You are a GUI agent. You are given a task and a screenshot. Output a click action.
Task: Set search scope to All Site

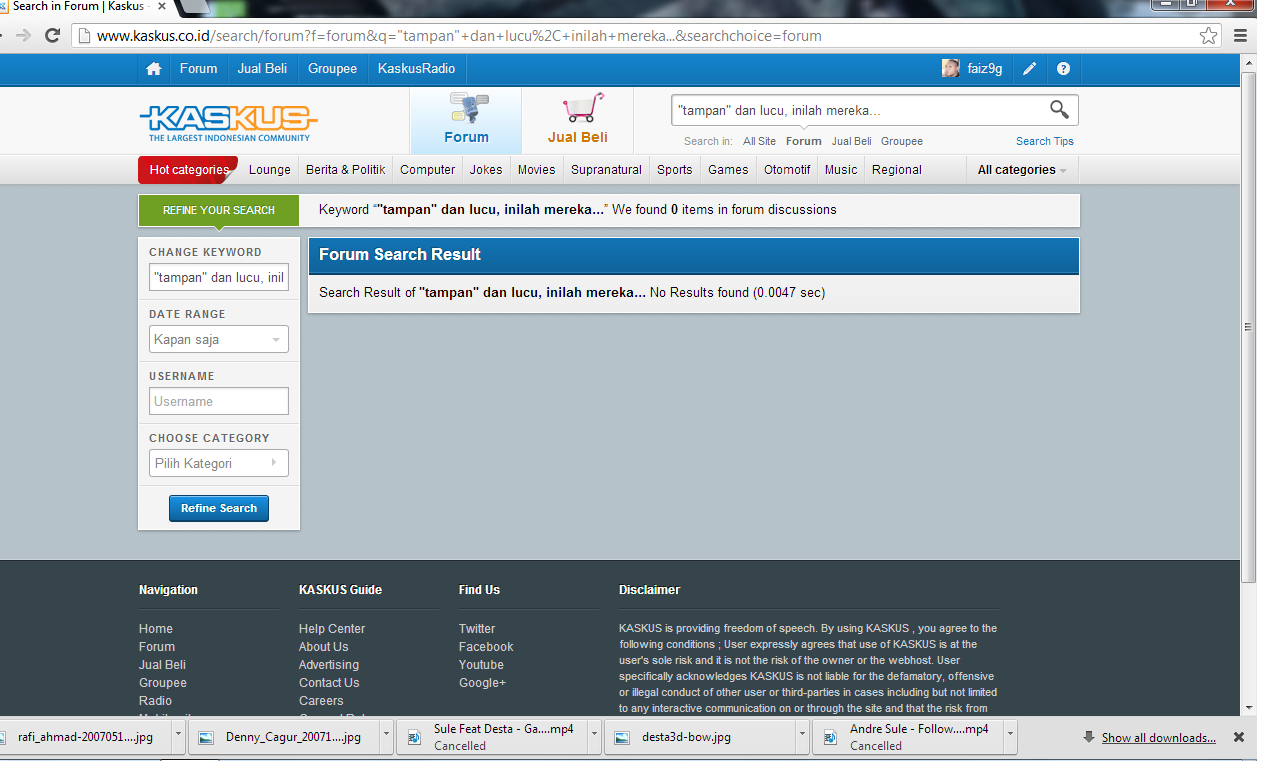[759, 141]
